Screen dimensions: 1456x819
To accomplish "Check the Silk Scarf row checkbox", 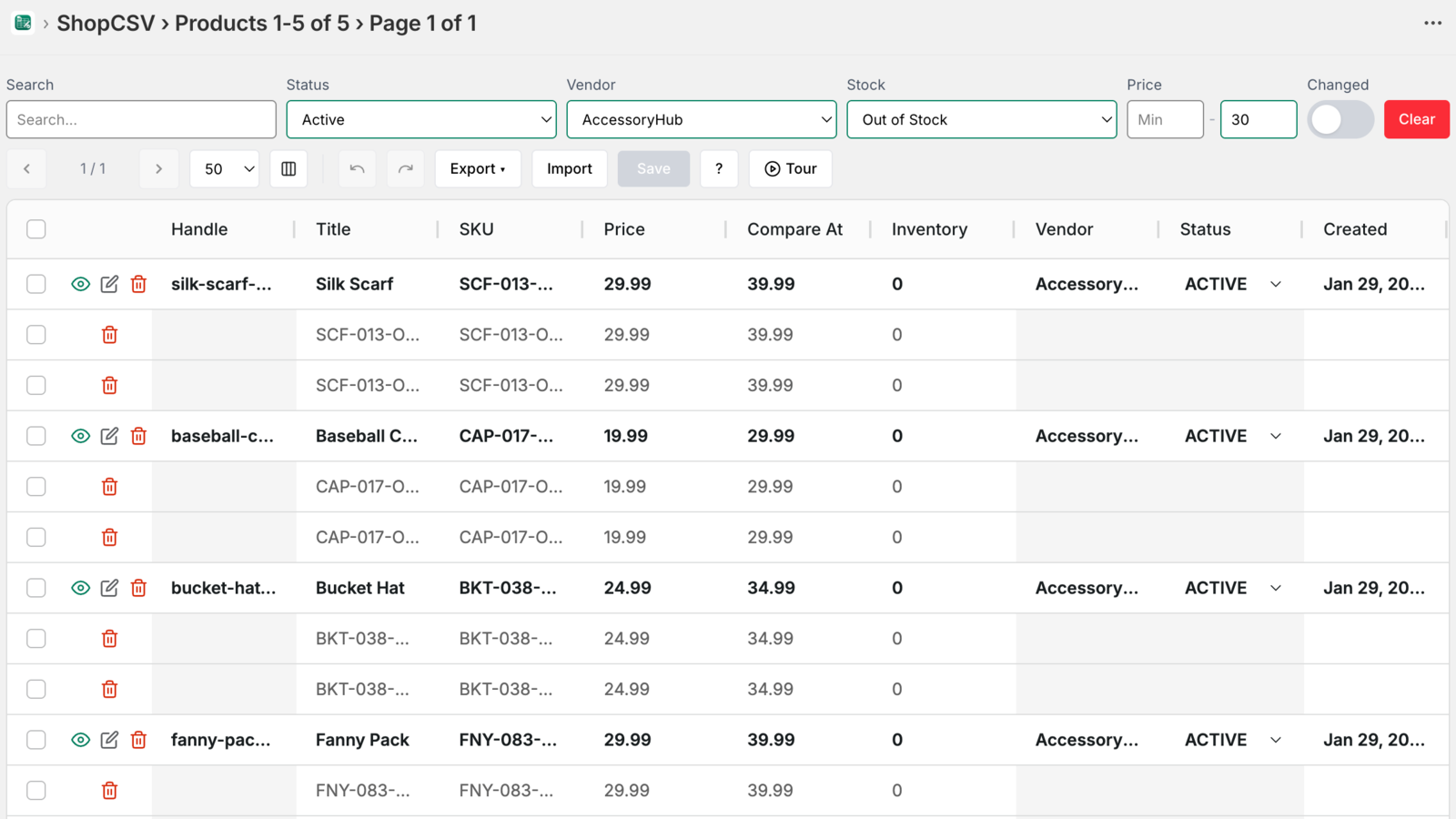I will point(35,284).
